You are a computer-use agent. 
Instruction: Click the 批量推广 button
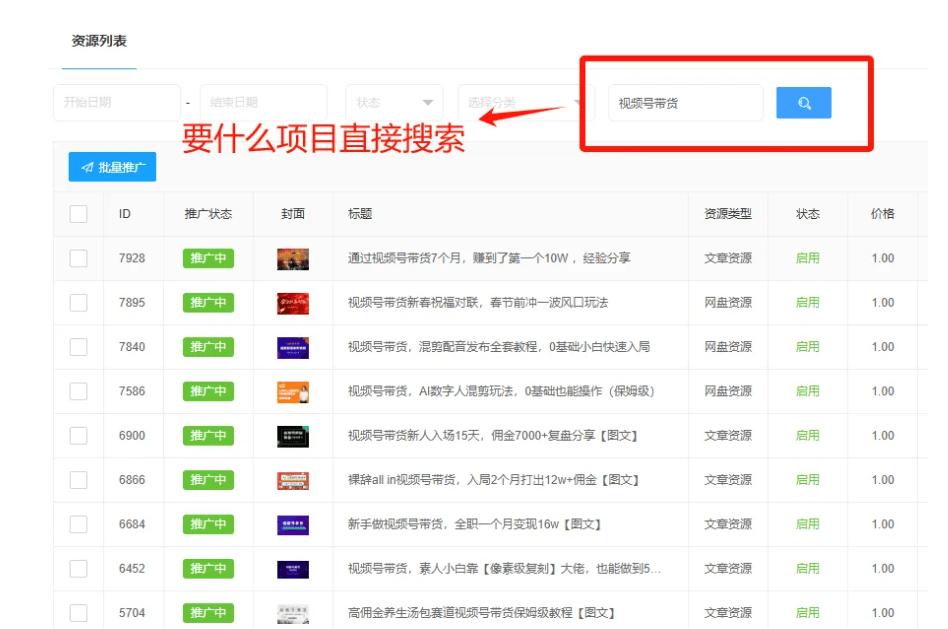(112, 167)
